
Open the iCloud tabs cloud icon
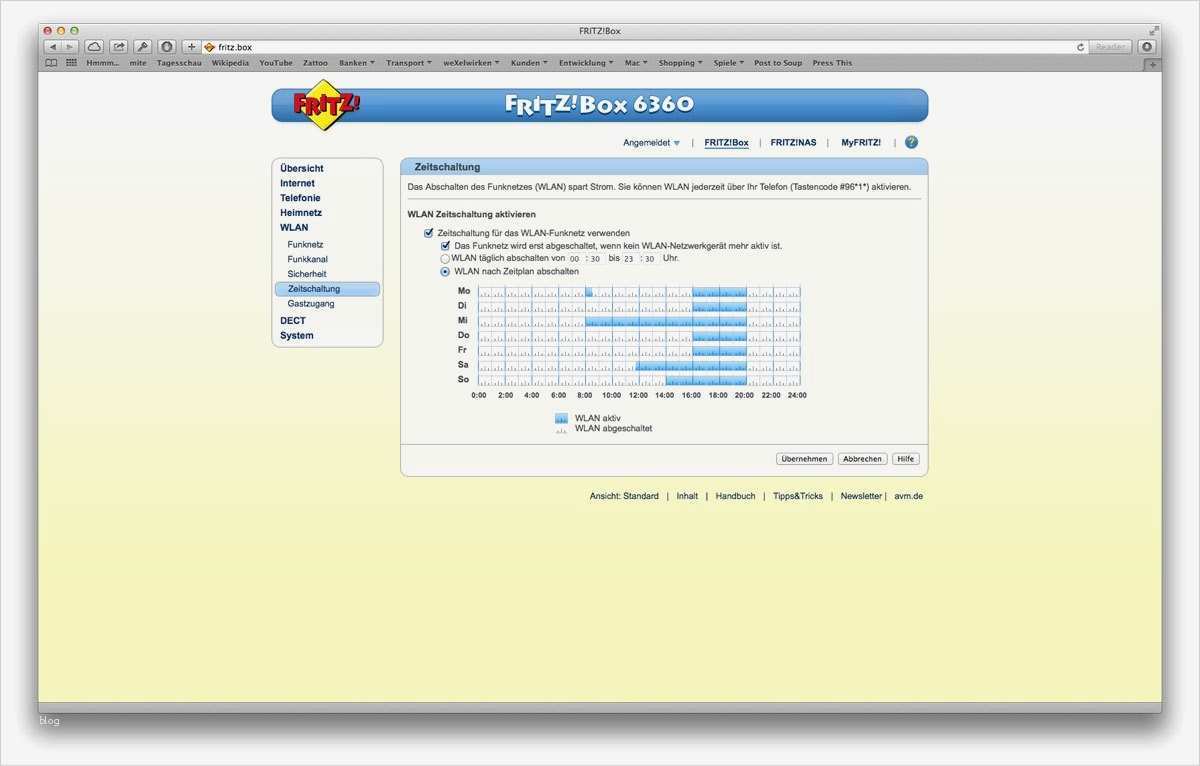(x=94, y=47)
